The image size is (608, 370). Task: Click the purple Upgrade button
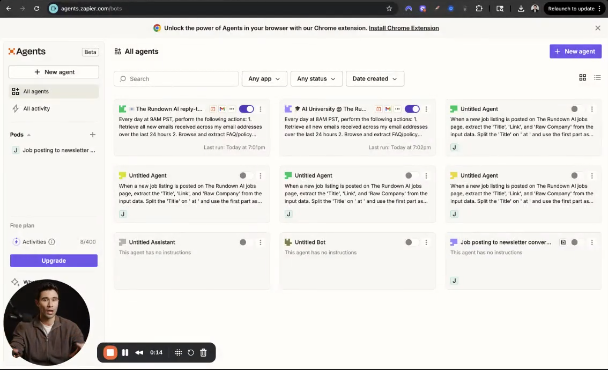54,261
